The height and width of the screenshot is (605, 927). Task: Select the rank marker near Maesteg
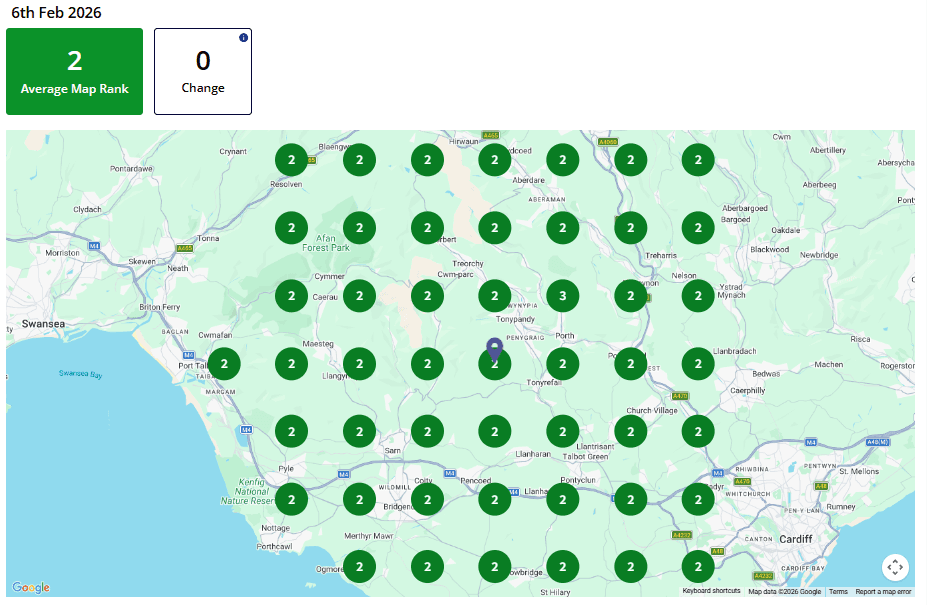coord(291,364)
